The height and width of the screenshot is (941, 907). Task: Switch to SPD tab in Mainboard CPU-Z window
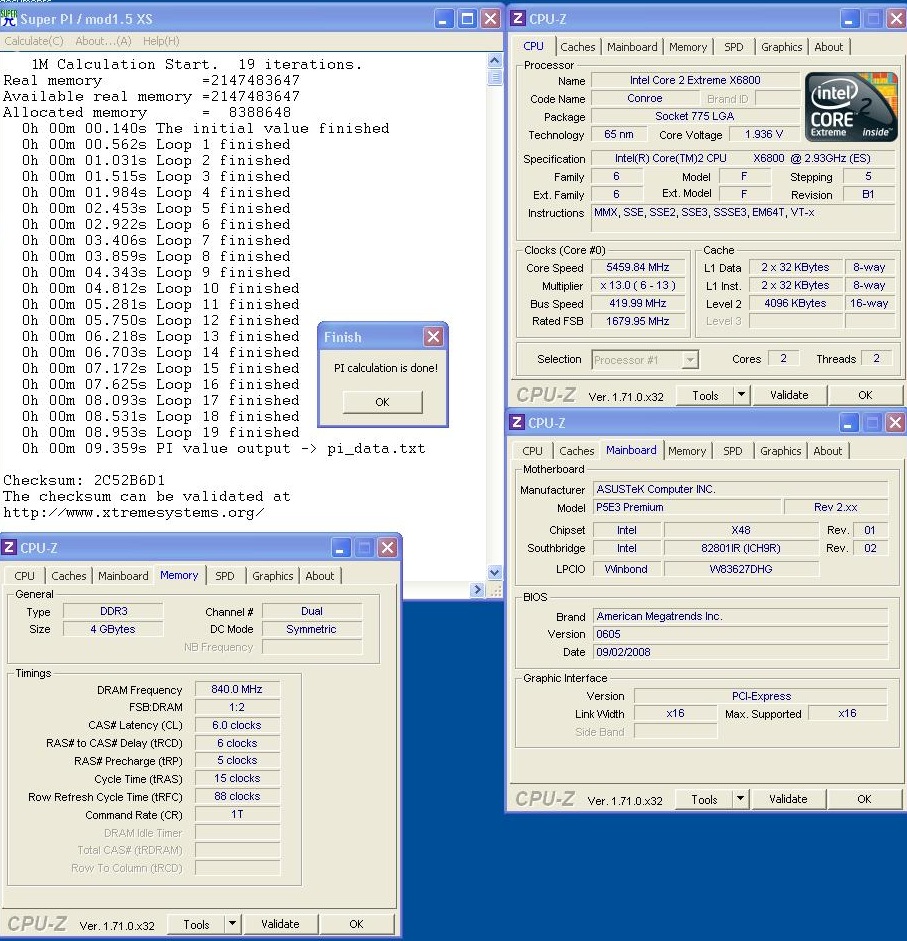pos(732,451)
